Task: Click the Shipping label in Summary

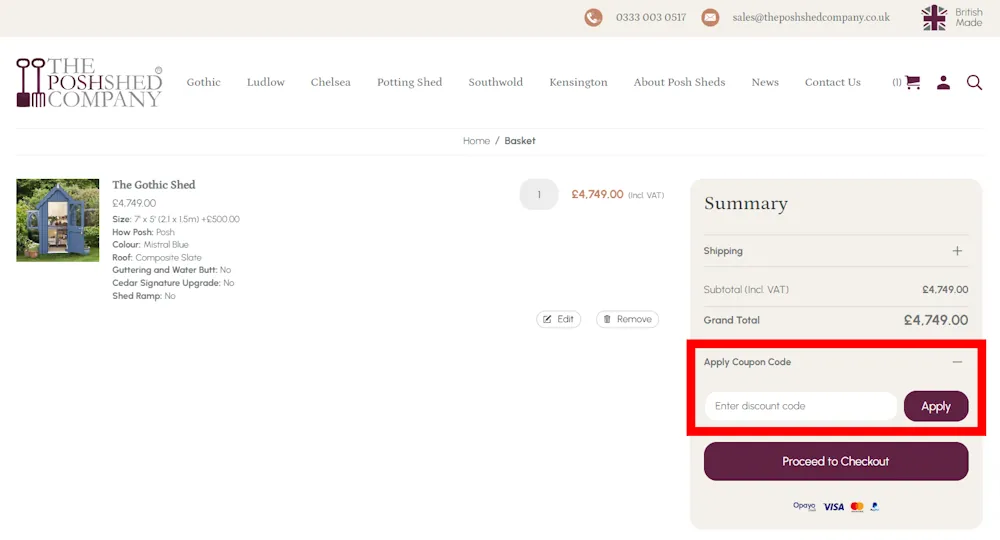Action: (x=723, y=251)
